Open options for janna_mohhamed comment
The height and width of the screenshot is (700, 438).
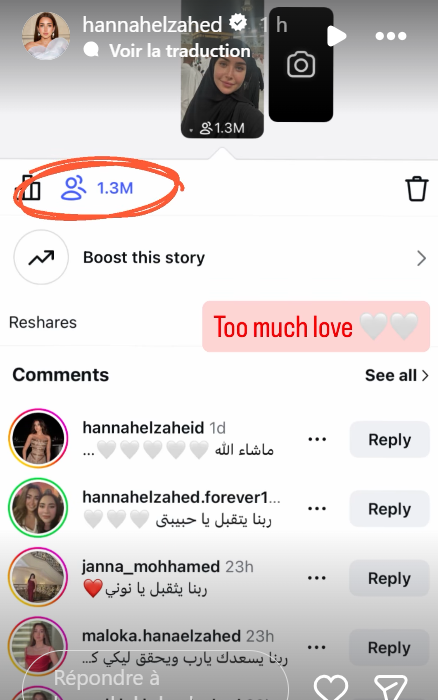(317, 578)
